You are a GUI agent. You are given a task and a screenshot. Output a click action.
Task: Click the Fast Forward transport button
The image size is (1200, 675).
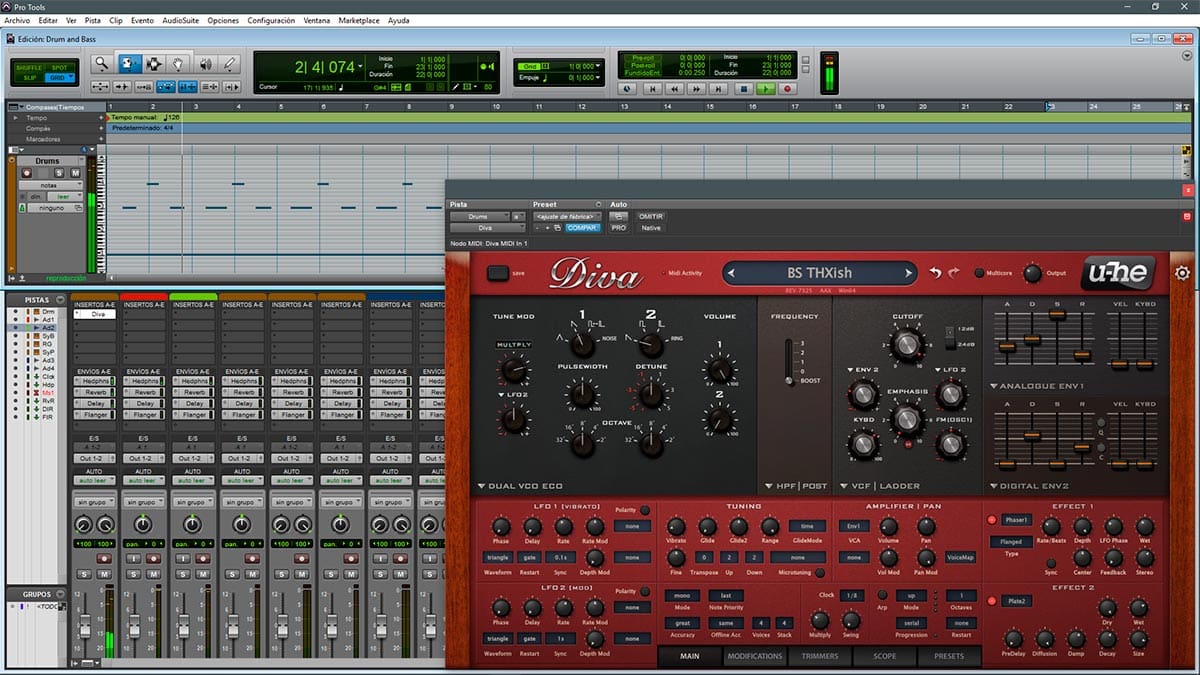697,88
